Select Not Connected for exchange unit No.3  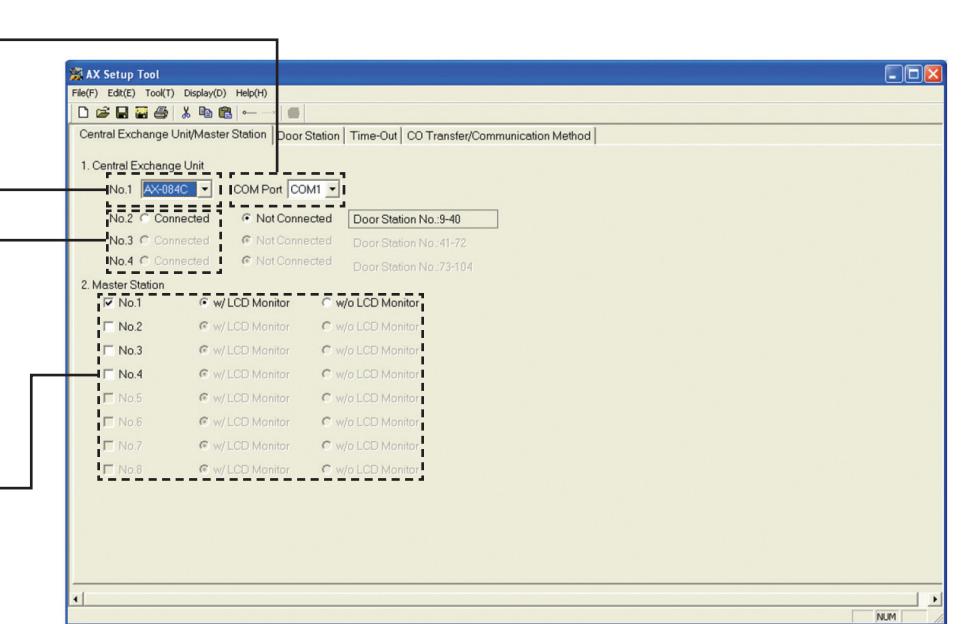246,240
